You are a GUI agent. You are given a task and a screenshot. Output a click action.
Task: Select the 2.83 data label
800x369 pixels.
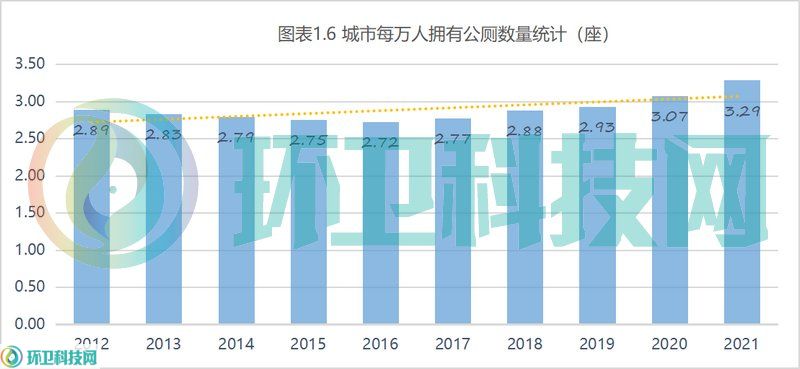(x=163, y=135)
